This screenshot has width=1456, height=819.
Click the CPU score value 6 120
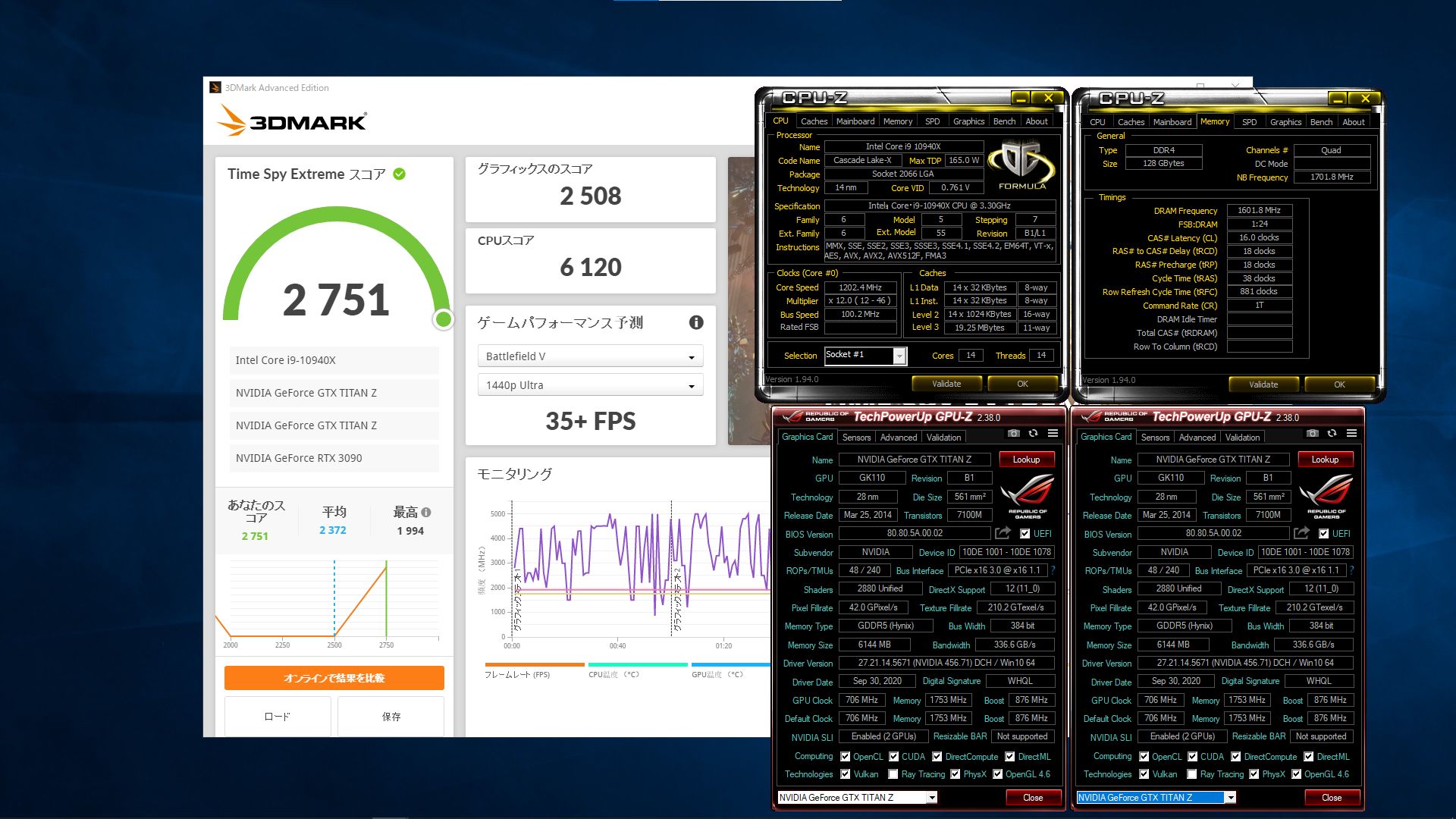(x=591, y=267)
